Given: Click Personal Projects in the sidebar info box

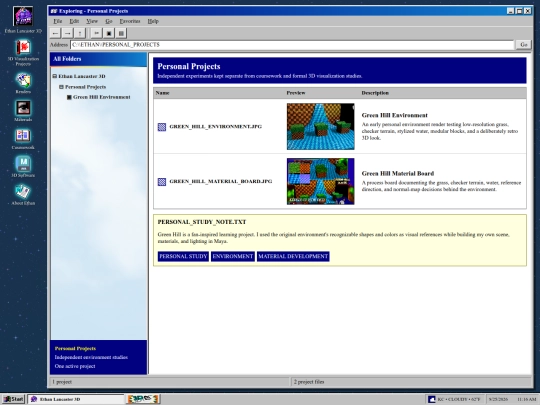Looking at the screenshot, I should point(75,349).
